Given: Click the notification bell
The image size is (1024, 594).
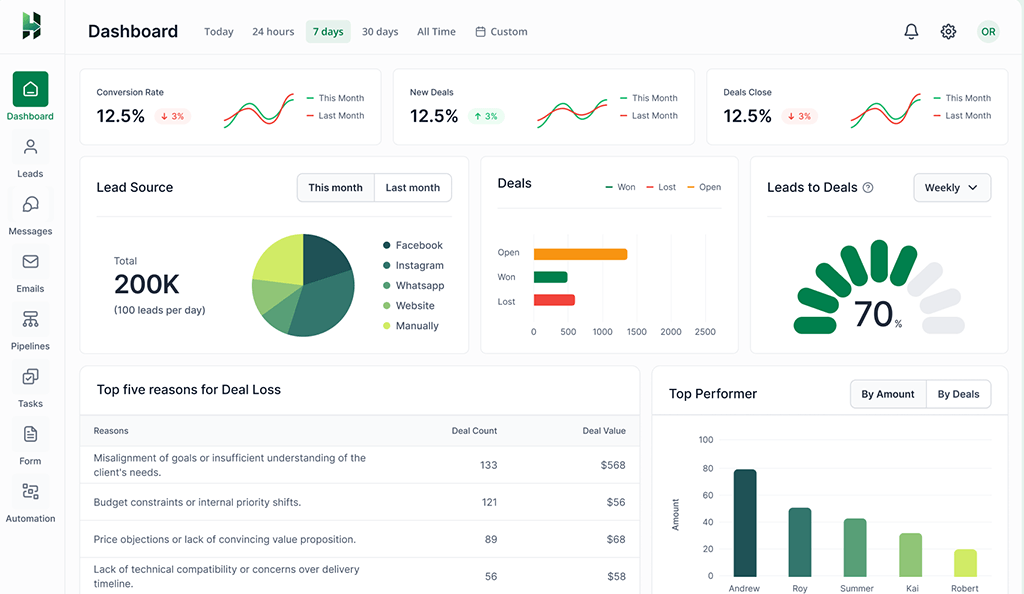Looking at the screenshot, I should click(x=911, y=31).
